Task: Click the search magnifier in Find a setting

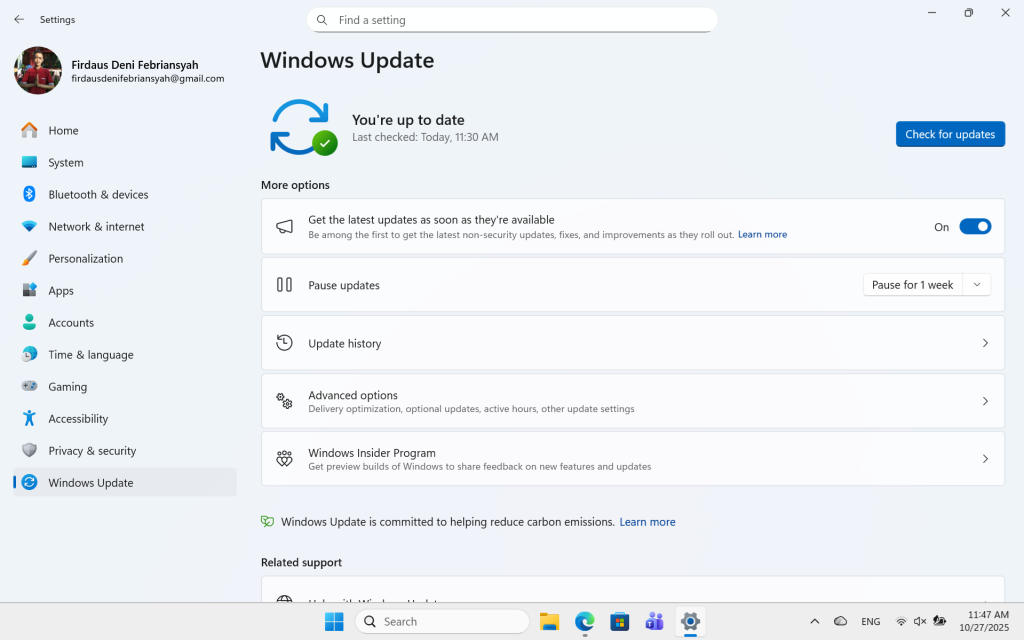Action: click(x=322, y=20)
